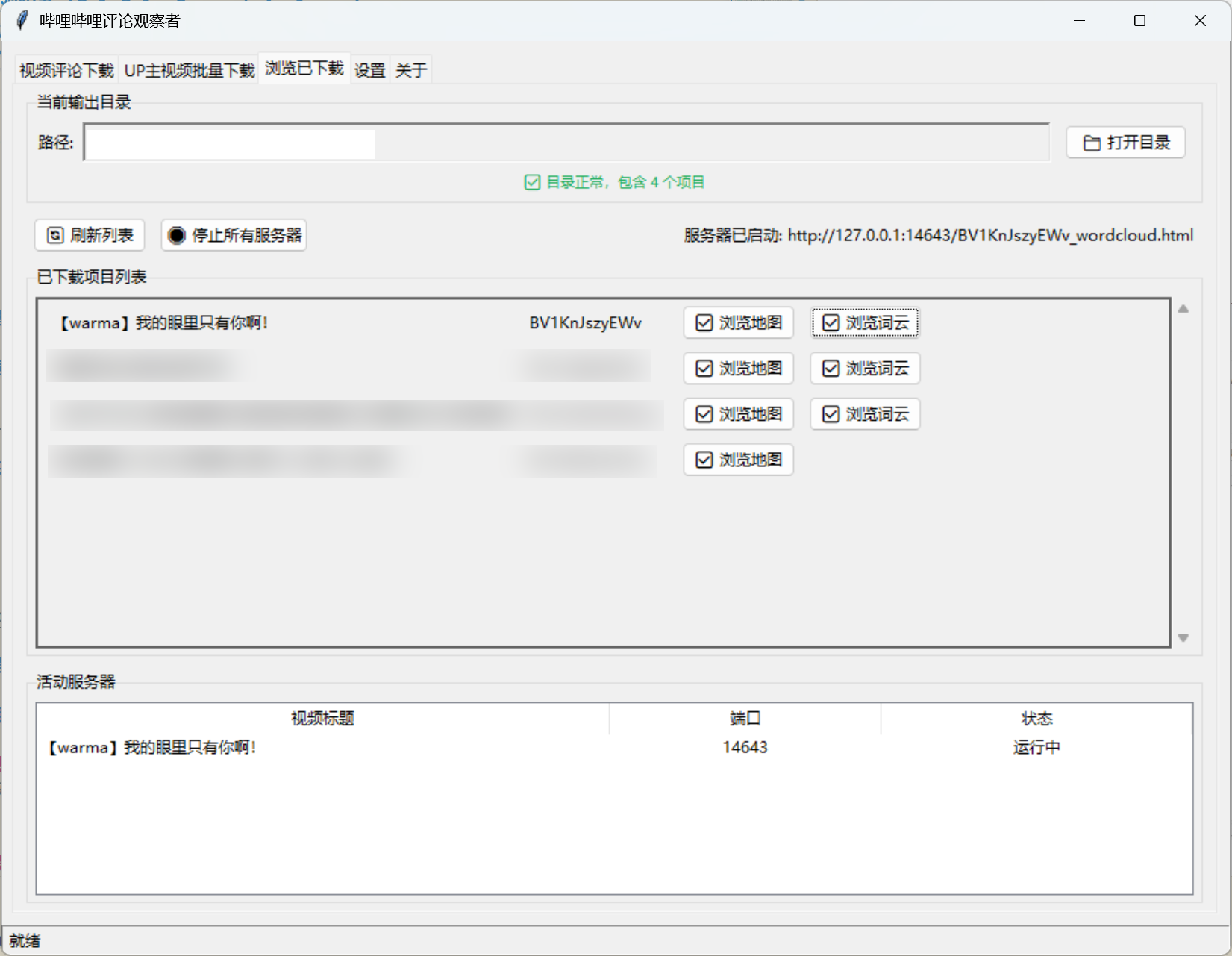Go to the 关于 tab

tap(411, 70)
